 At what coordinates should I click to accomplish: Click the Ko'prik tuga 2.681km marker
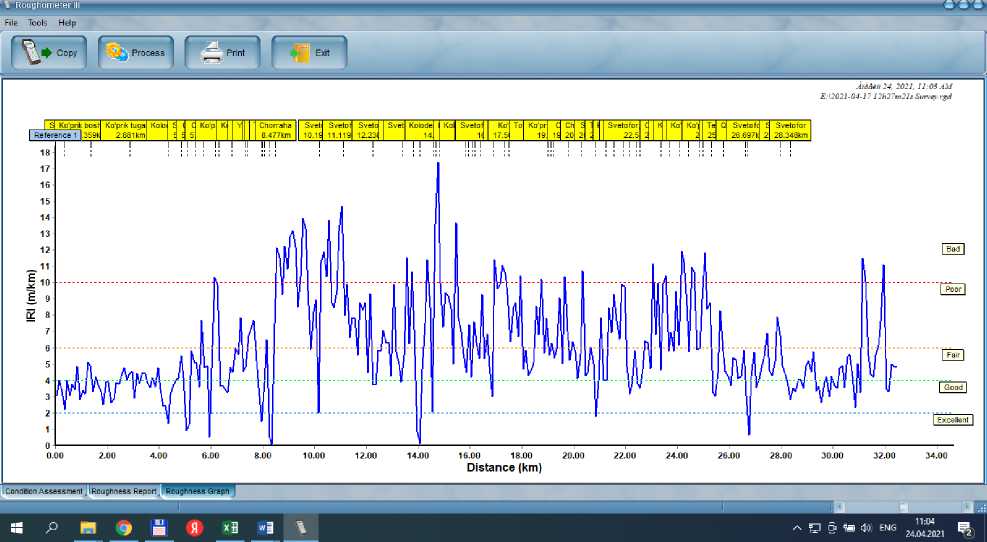[126, 130]
